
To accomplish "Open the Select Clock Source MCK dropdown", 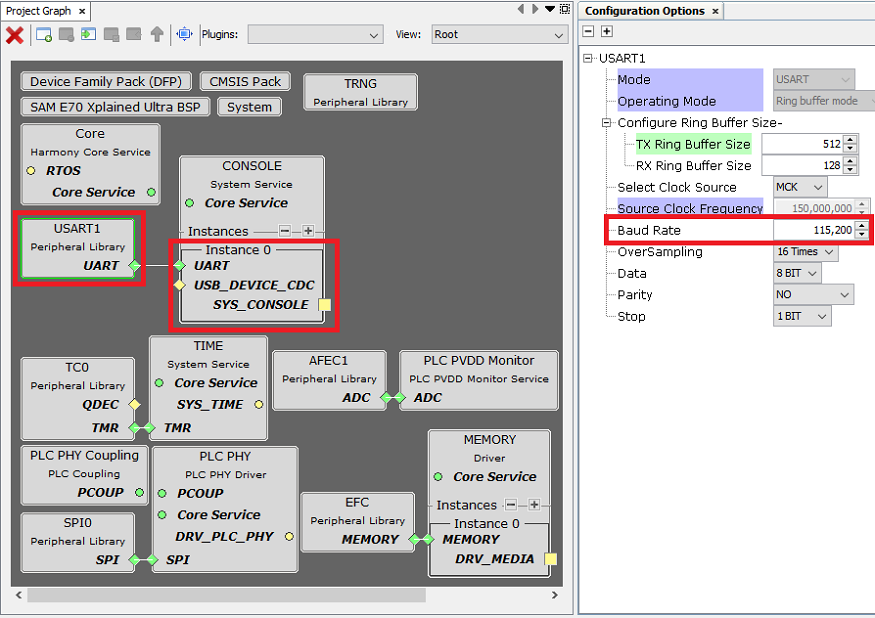I will (x=800, y=187).
